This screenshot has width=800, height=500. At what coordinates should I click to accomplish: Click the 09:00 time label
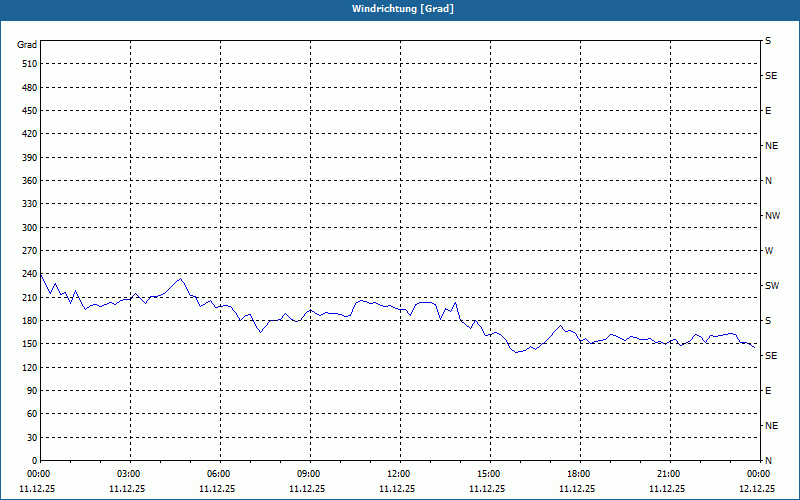pos(309,474)
